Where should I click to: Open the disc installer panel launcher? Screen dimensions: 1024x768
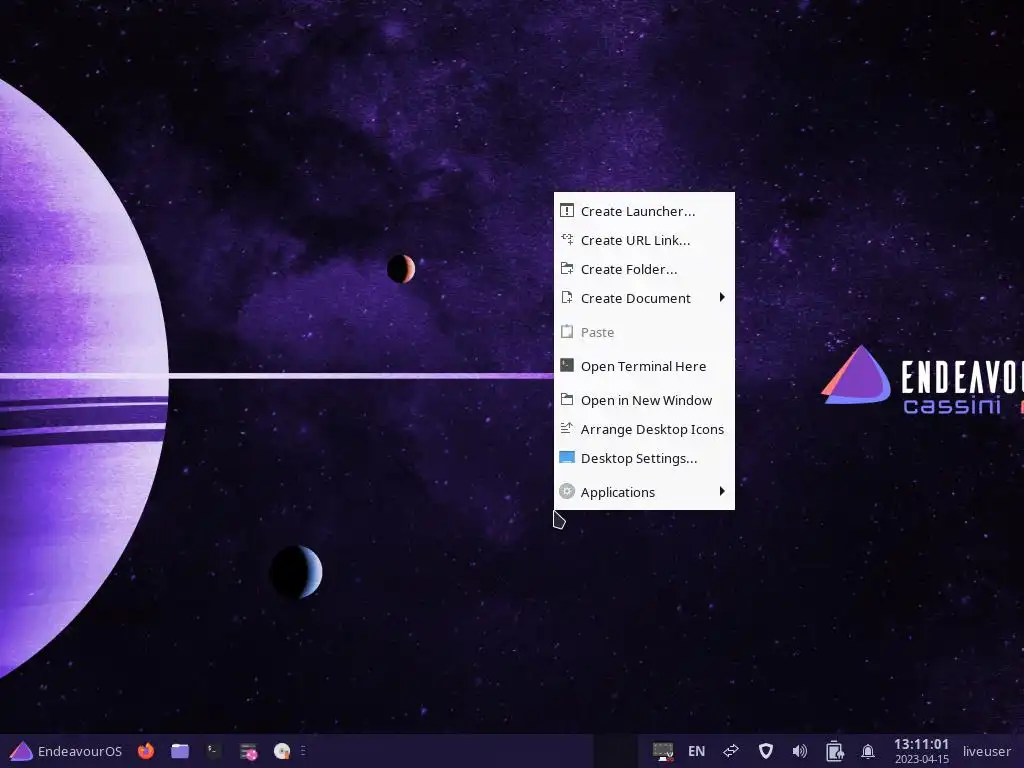[x=281, y=751]
